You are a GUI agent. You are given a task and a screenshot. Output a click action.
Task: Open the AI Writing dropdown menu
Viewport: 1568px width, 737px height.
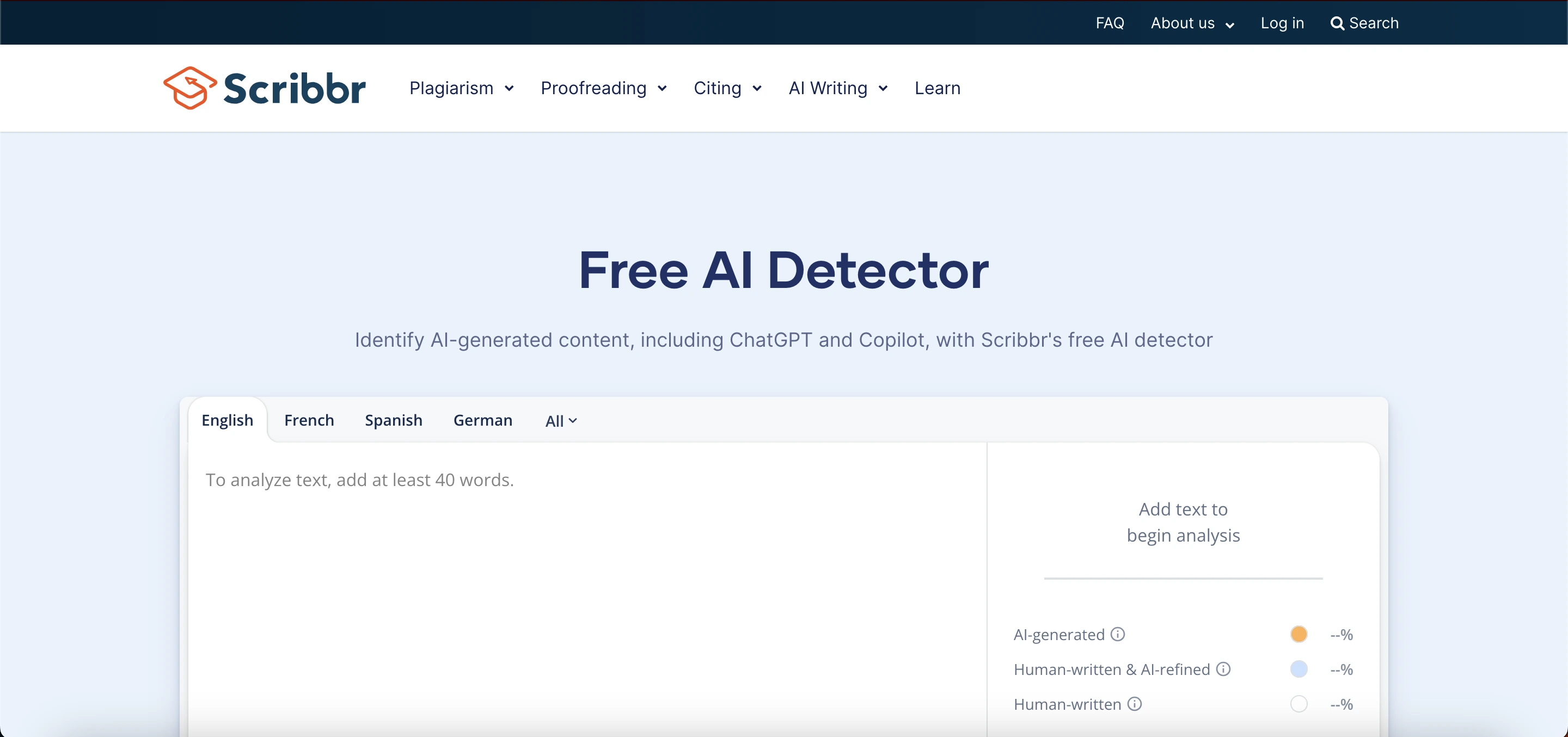837,88
